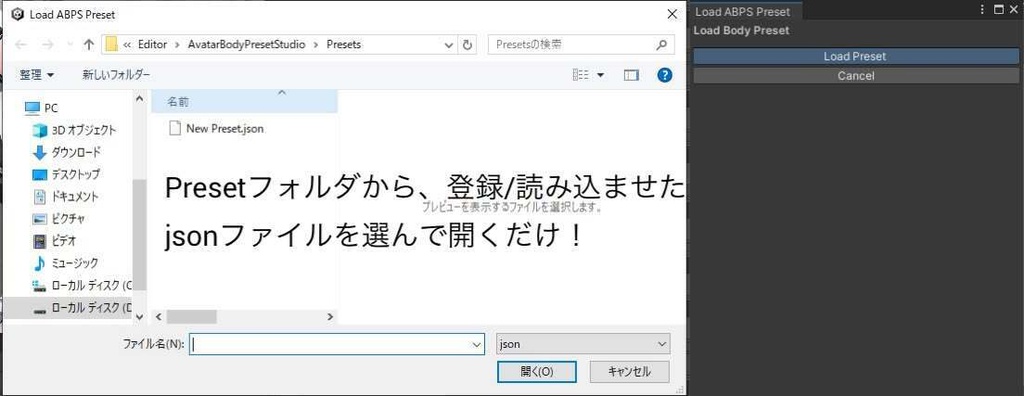Open the 整理 organize menu
This screenshot has width=1024, height=396.
[37, 75]
